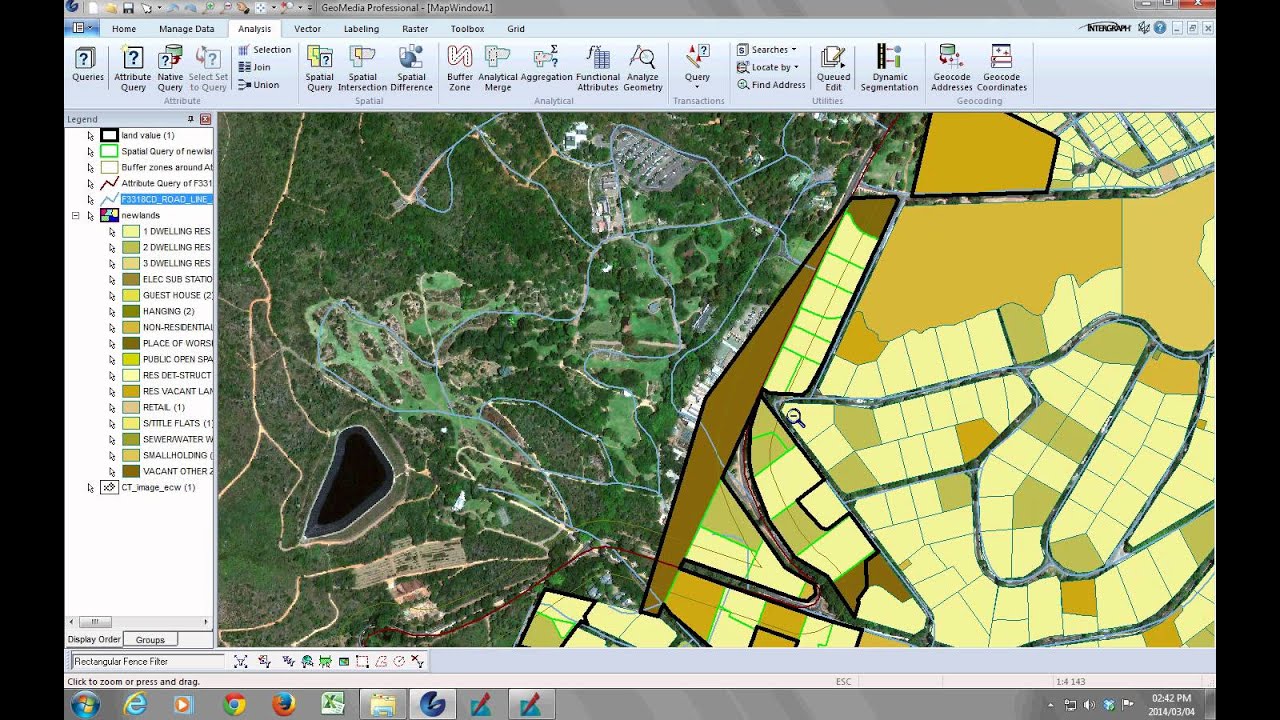Viewport: 1280px width, 720px height.
Task: Open the Searches dropdown
Action: point(767,49)
